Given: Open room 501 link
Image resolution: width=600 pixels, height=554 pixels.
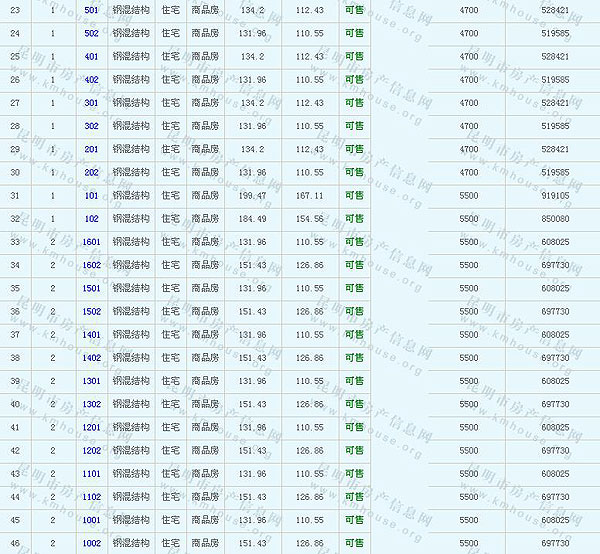Looking at the screenshot, I should tap(91, 10).
